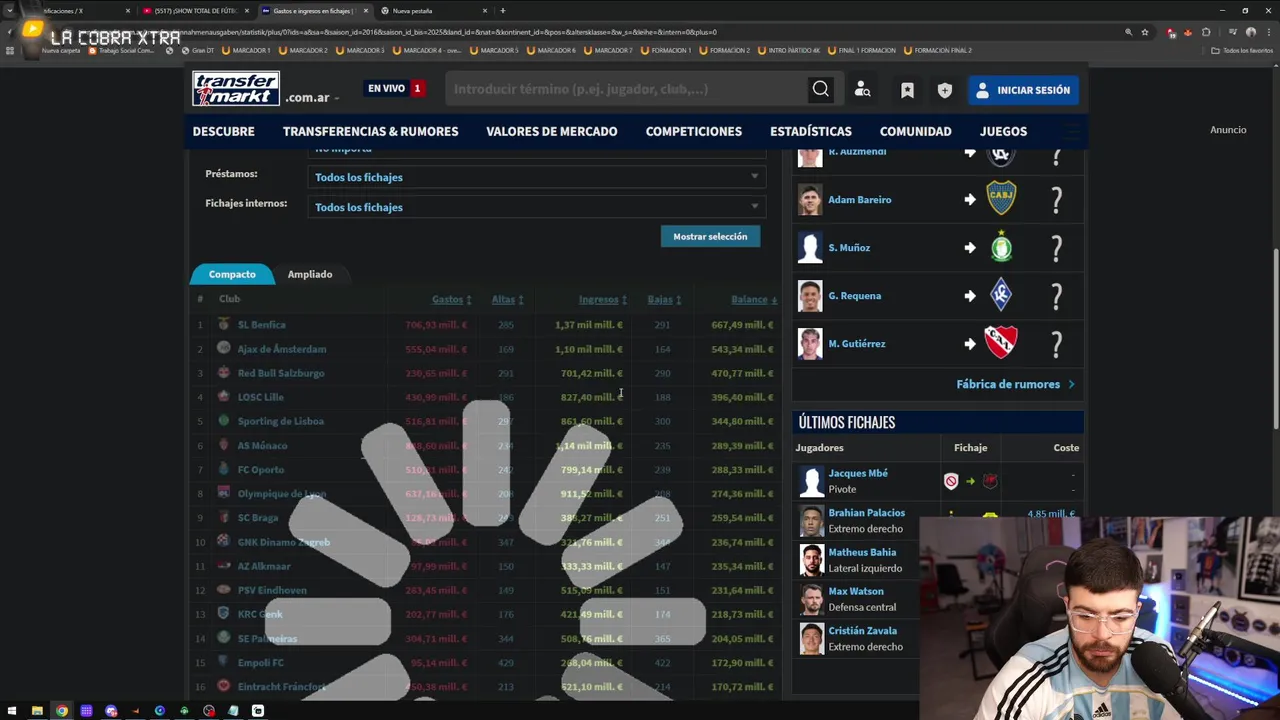The width and height of the screenshot is (1280, 720).
Task: Click the KRC Genk crest icon
Action: click(223, 614)
